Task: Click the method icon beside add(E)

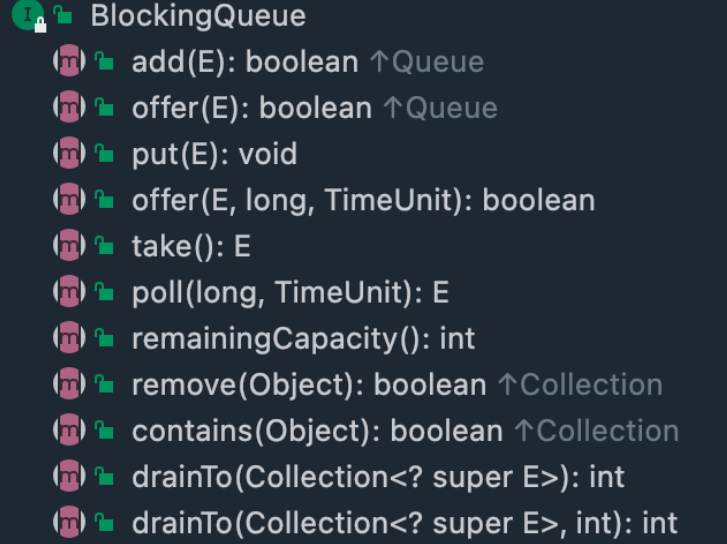Action: [x=66, y=62]
